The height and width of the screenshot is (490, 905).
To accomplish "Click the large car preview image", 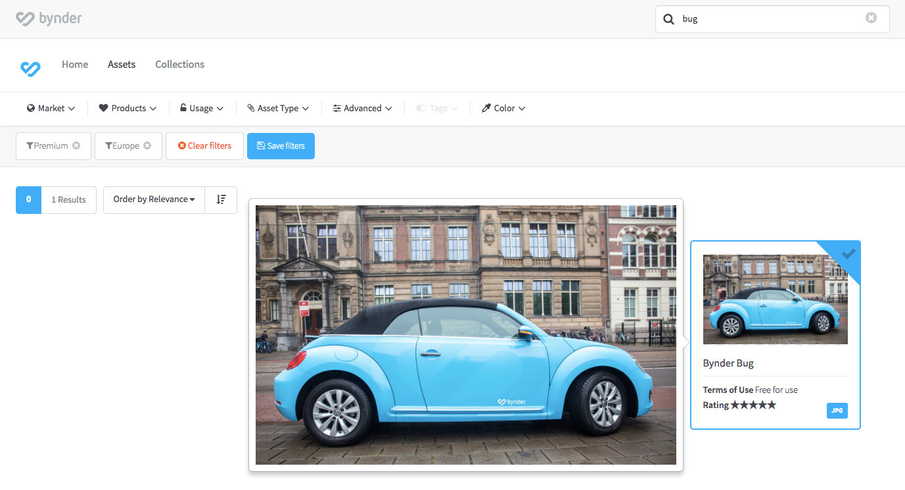I will pyautogui.click(x=466, y=335).
